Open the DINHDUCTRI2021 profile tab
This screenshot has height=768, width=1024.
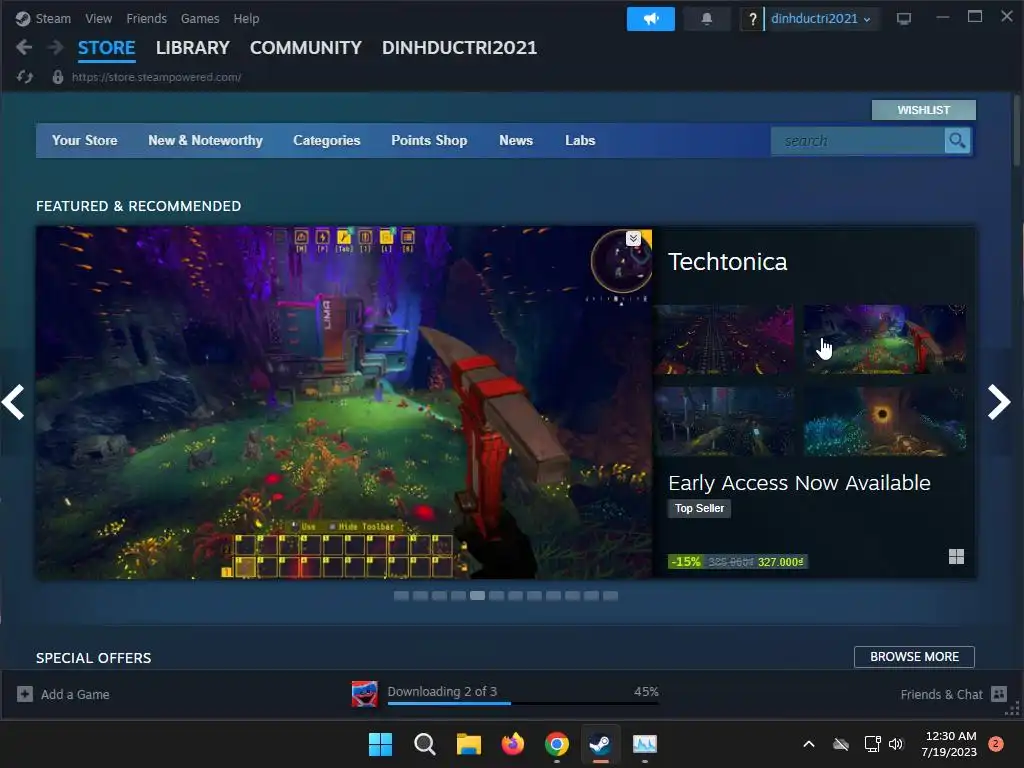[459, 48]
